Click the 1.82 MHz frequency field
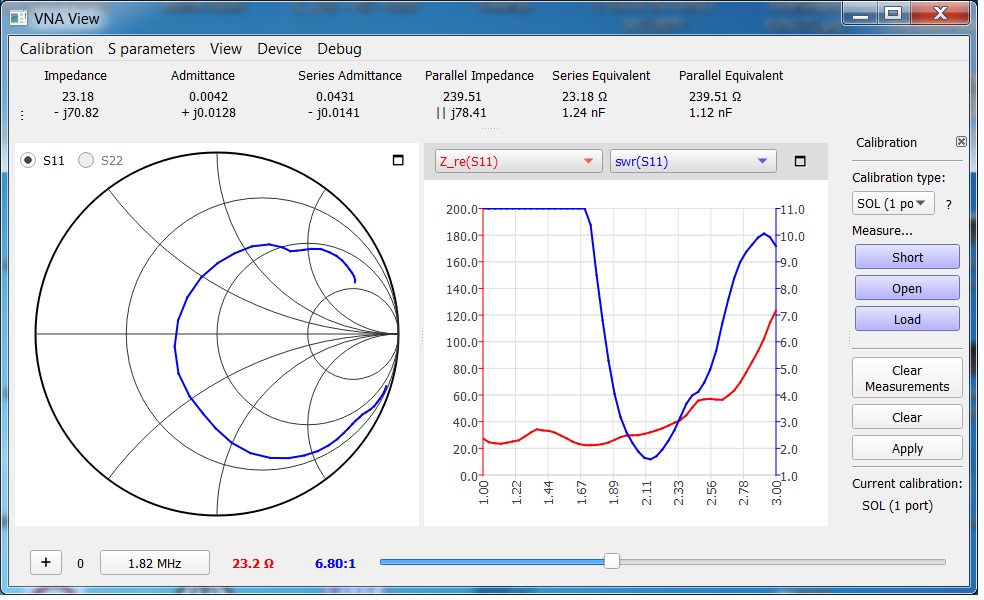The height and width of the screenshot is (600, 984). [154, 563]
